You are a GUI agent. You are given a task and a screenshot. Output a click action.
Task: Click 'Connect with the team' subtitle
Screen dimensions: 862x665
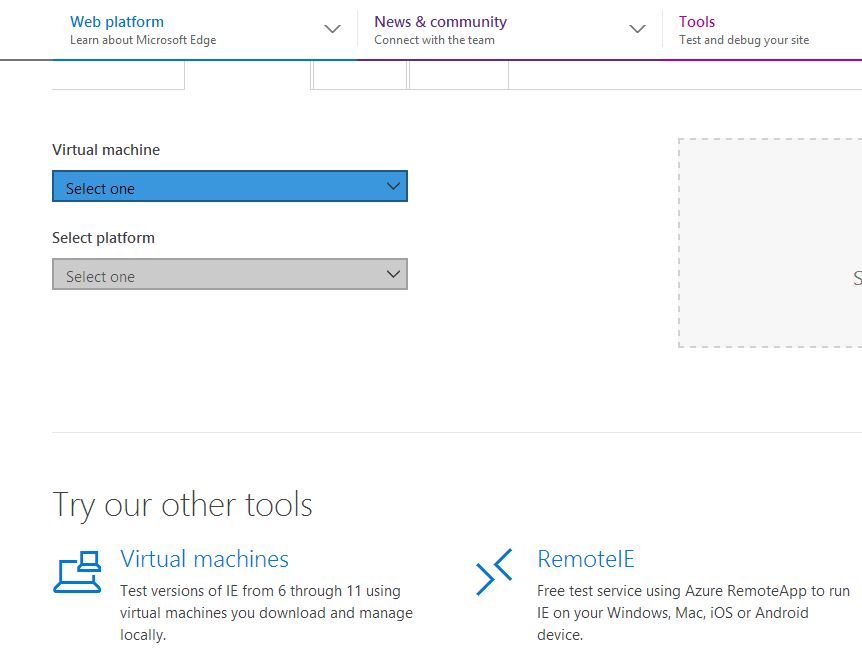pos(434,40)
